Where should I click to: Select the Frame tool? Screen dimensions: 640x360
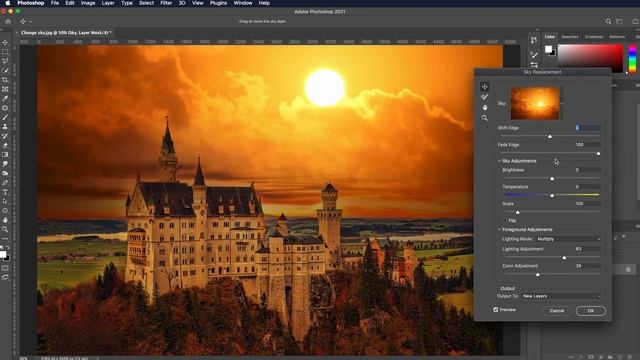click(5, 89)
